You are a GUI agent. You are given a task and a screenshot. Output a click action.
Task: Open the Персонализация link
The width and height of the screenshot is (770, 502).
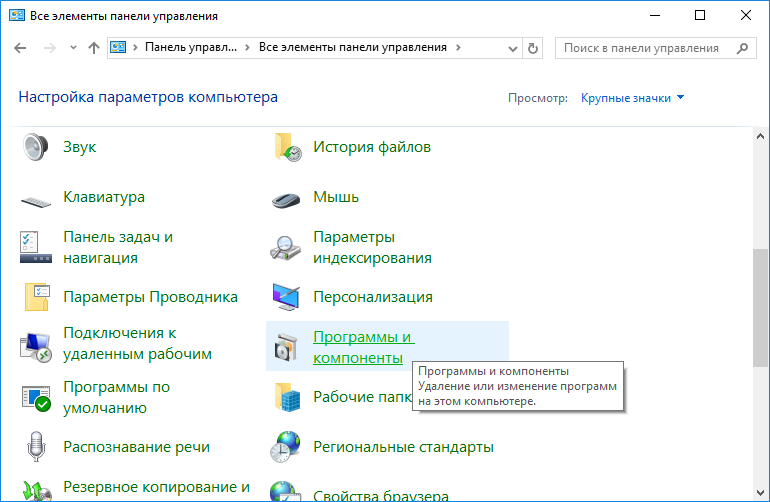coord(373,297)
